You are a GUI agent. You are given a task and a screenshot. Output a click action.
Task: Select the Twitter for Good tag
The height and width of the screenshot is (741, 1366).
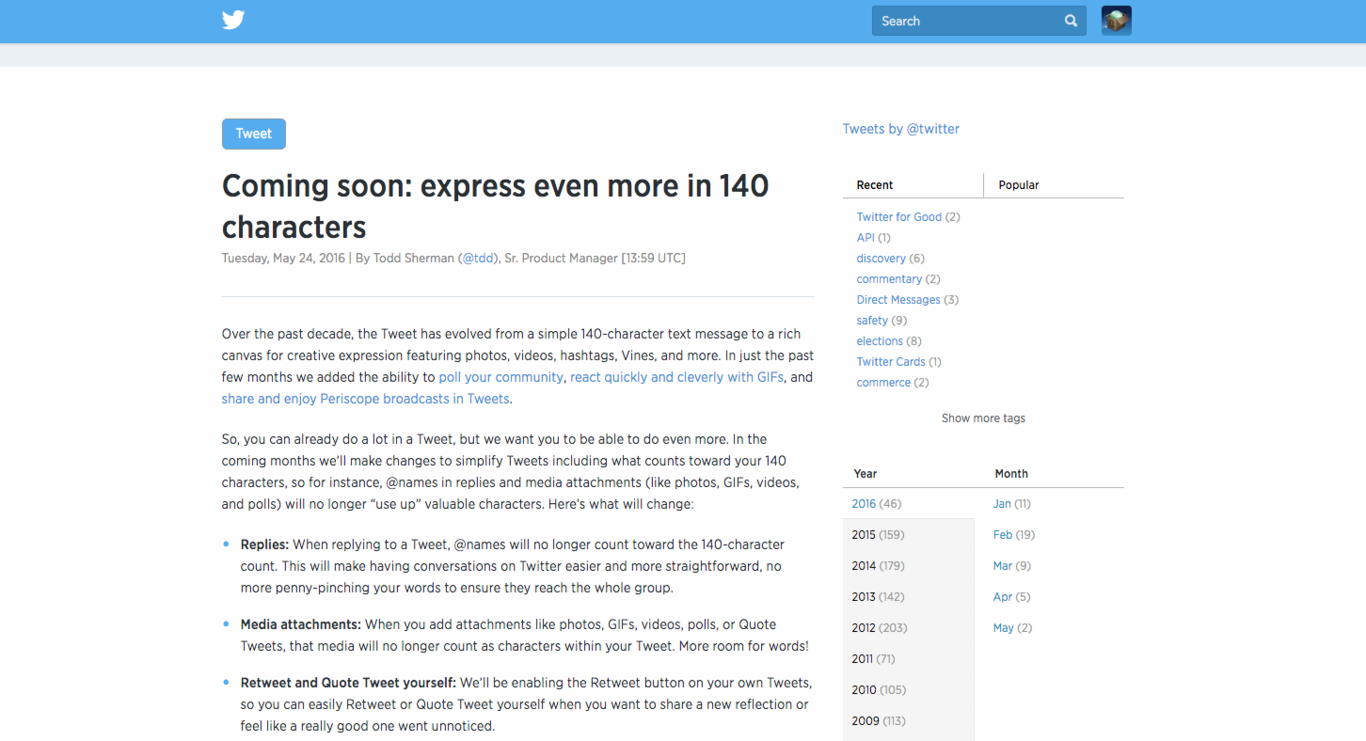[x=899, y=217]
